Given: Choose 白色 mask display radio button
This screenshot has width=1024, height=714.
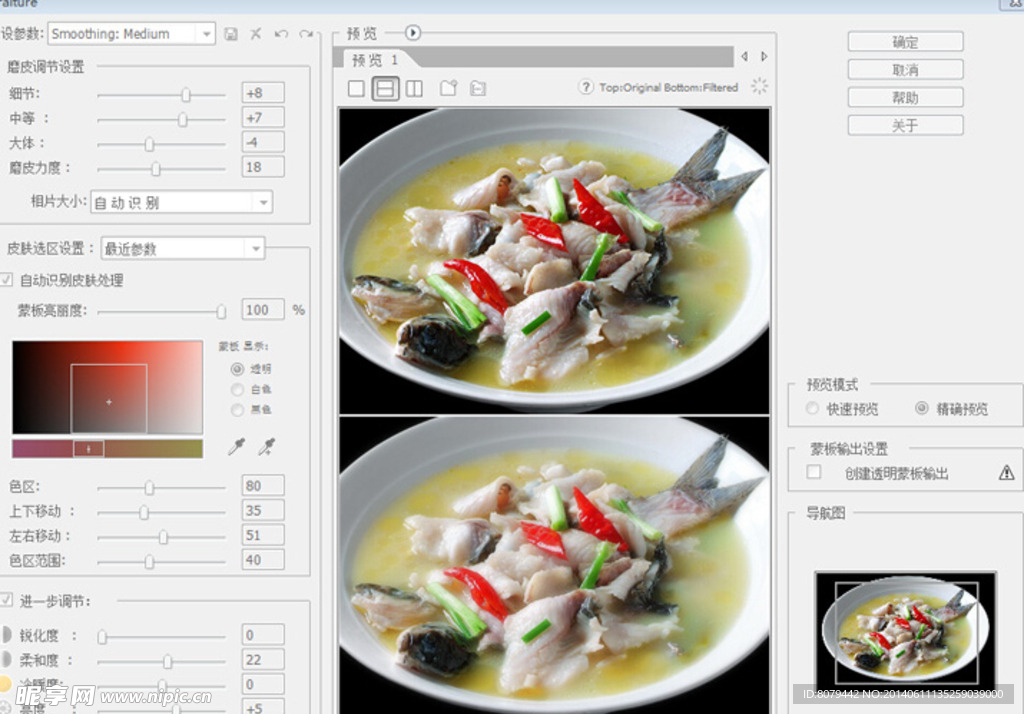Looking at the screenshot, I should (237, 389).
